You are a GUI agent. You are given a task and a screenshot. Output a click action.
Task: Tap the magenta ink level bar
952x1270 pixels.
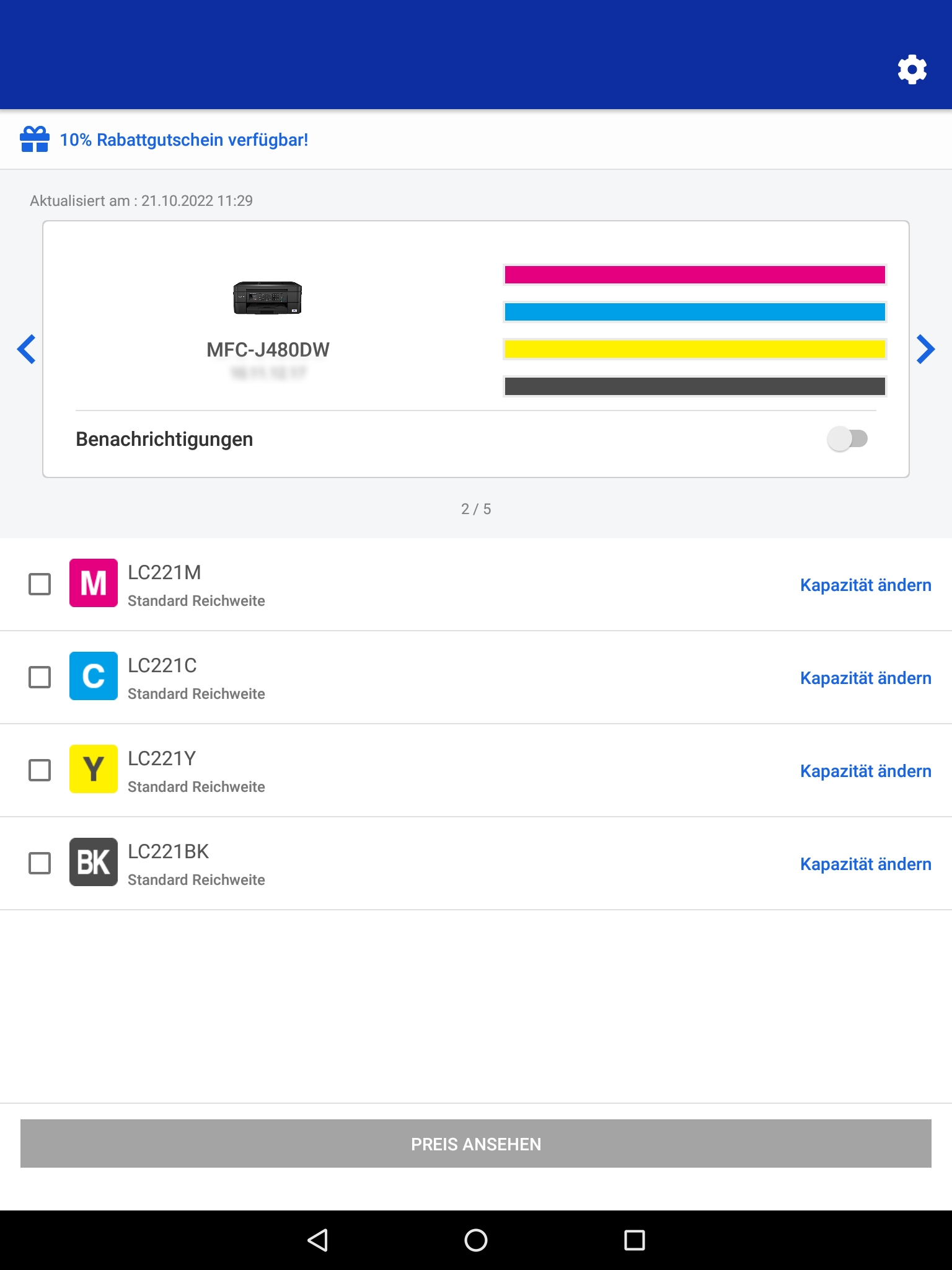click(695, 275)
